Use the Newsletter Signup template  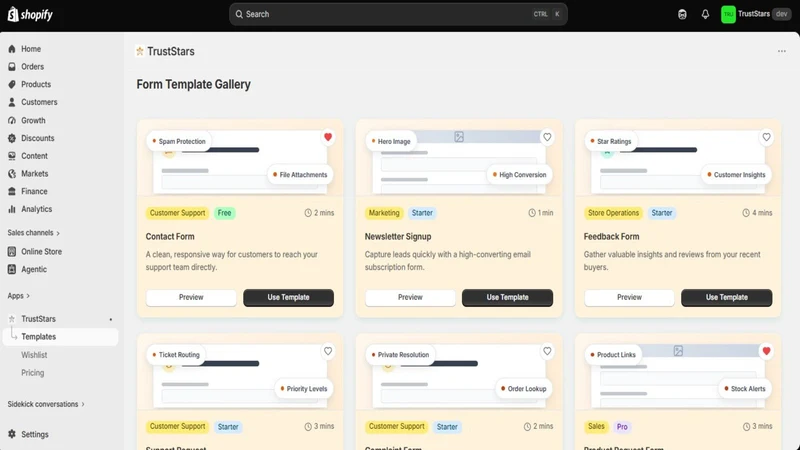tap(507, 297)
